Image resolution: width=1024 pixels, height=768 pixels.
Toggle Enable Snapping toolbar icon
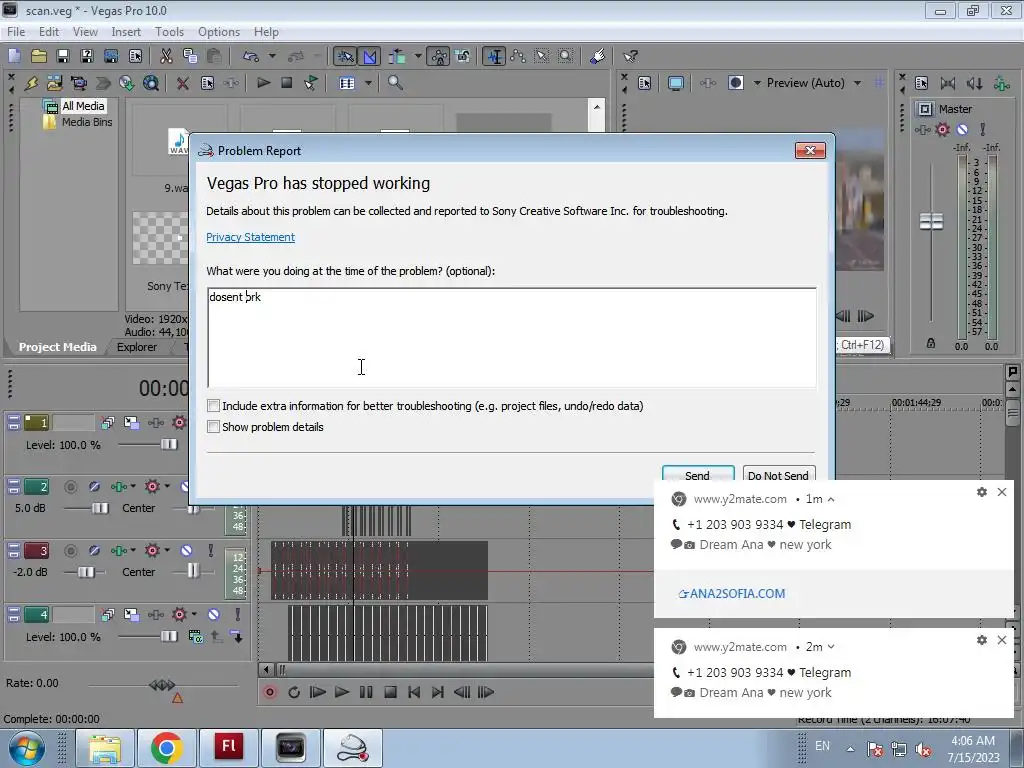point(345,56)
